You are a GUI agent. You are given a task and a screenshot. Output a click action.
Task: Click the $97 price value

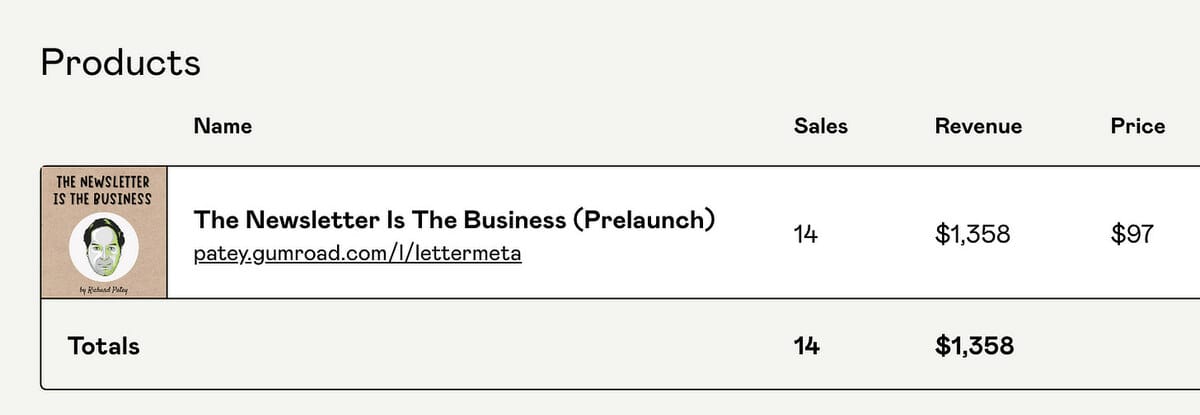(1132, 235)
